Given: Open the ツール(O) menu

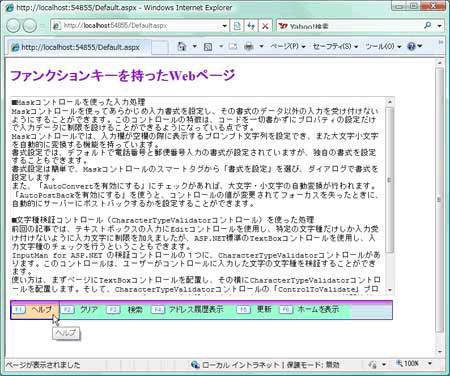Looking at the screenshot, I should 383,46.
